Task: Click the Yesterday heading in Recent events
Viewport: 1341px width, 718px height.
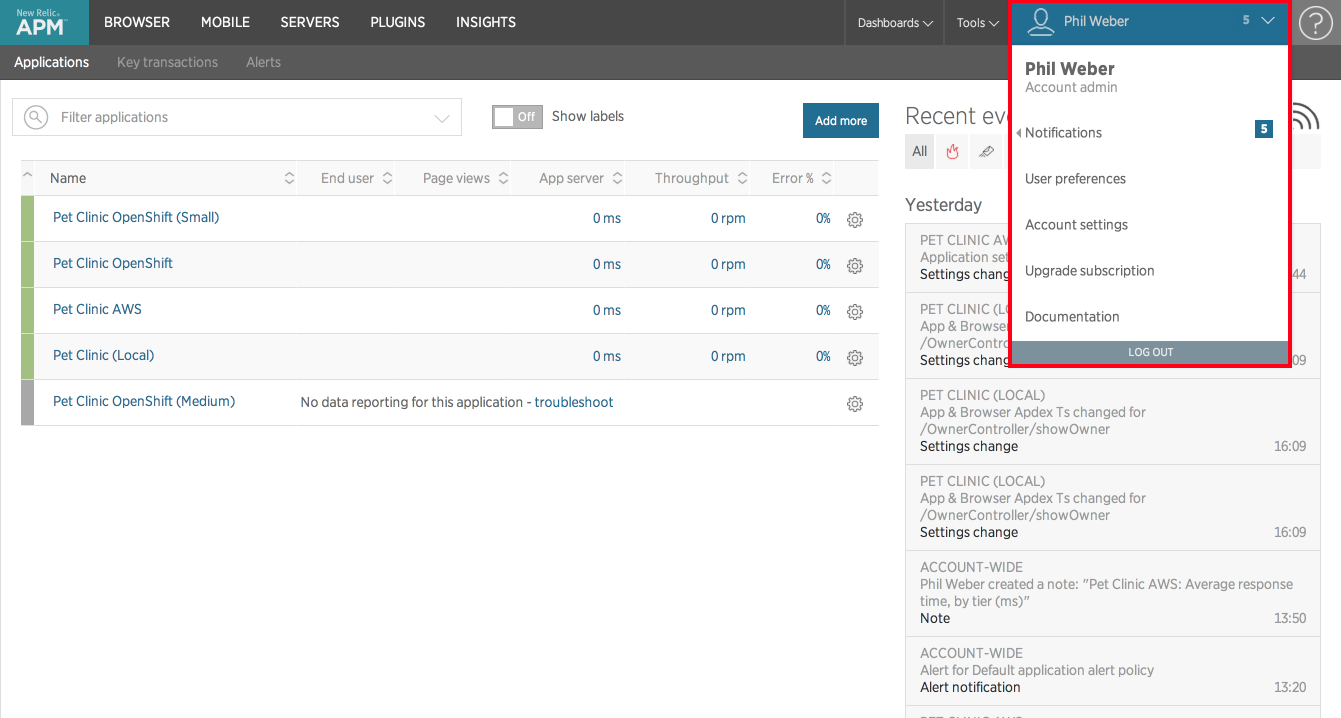Action: (943, 204)
